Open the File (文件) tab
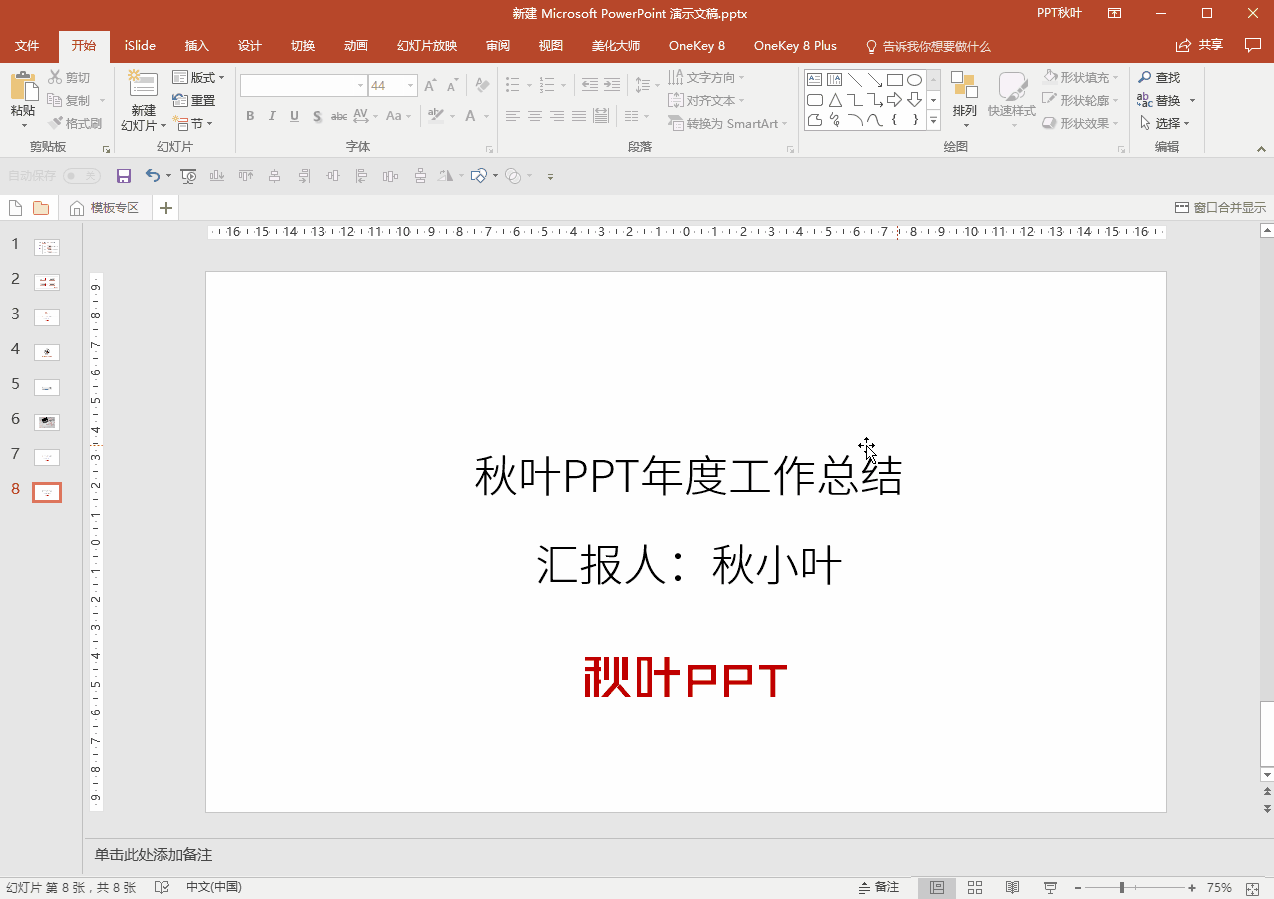The width and height of the screenshot is (1274, 899). pyautogui.click(x=27, y=46)
